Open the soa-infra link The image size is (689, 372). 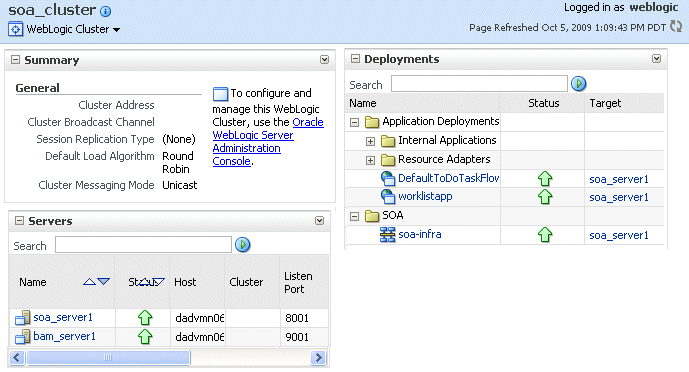click(x=420, y=234)
